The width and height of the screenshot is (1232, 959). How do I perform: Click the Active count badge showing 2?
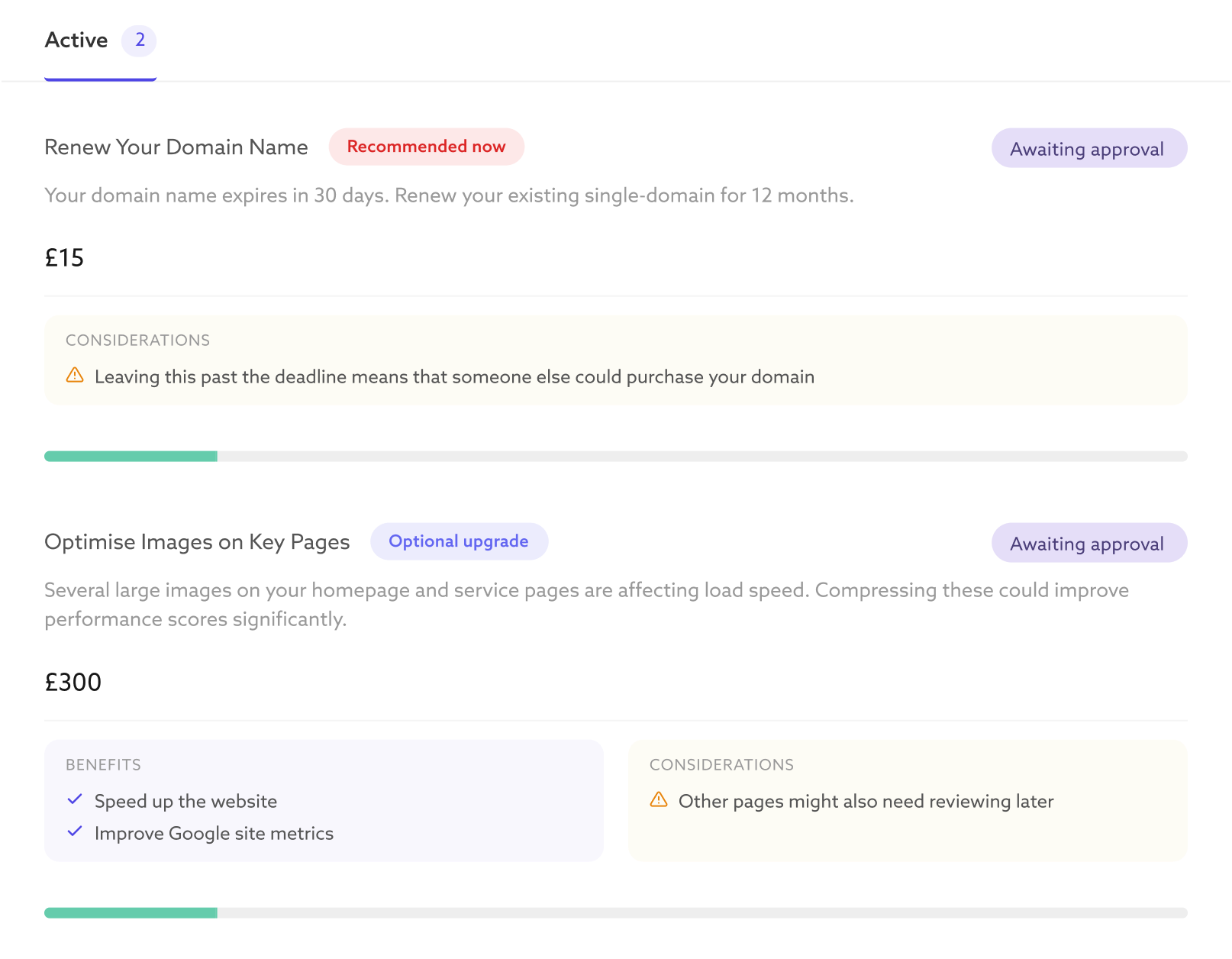coord(140,40)
